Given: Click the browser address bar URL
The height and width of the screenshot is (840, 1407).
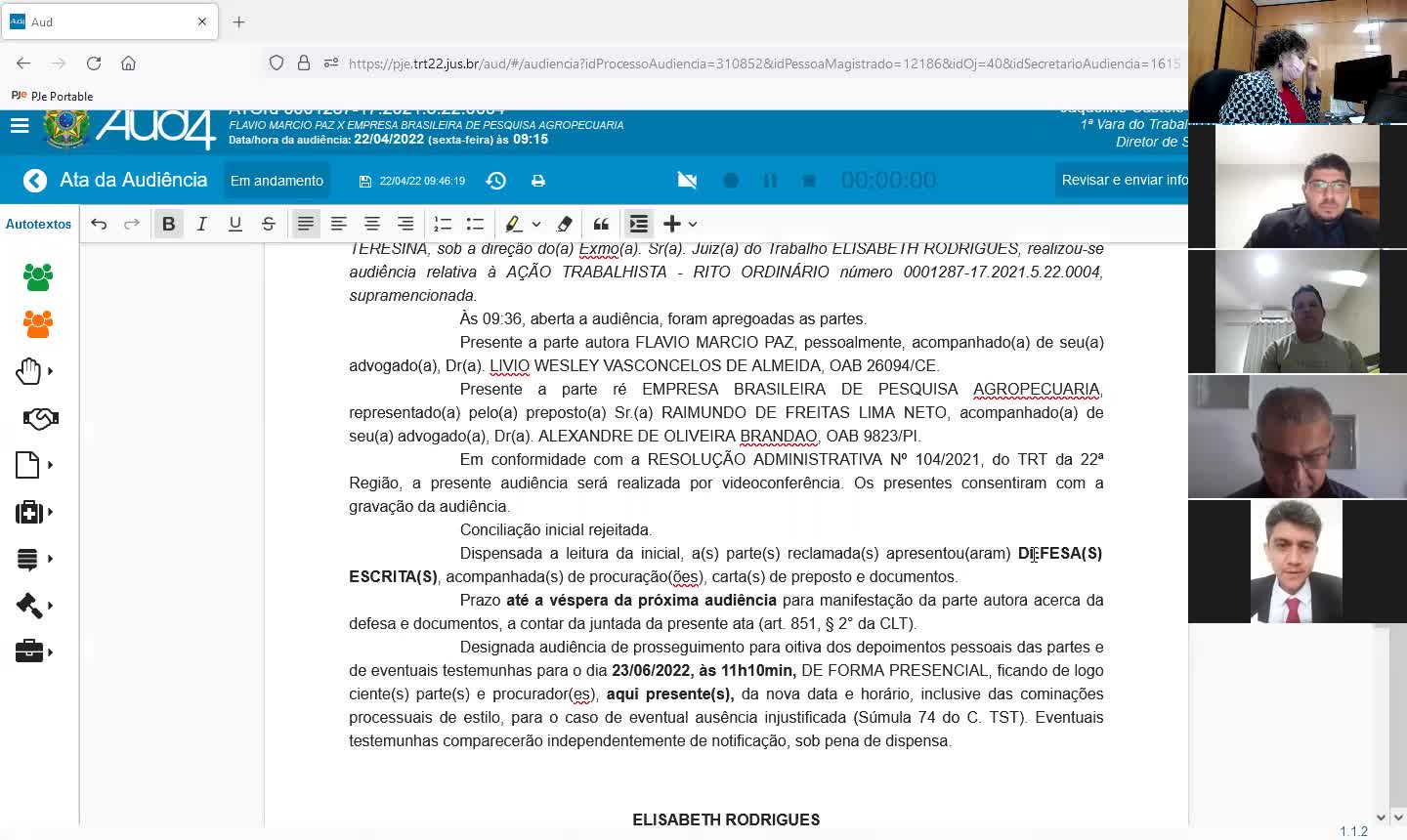Looking at the screenshot, I should click(762, 63).
